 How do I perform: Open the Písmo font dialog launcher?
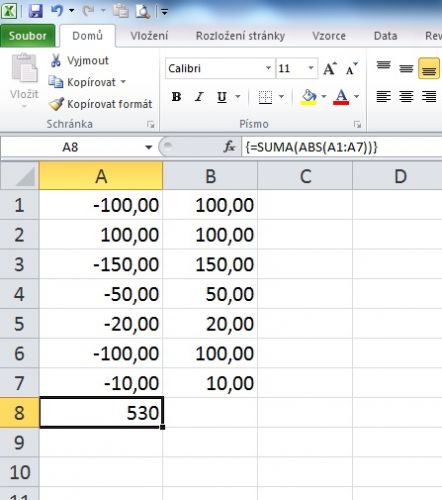point(357,125)
